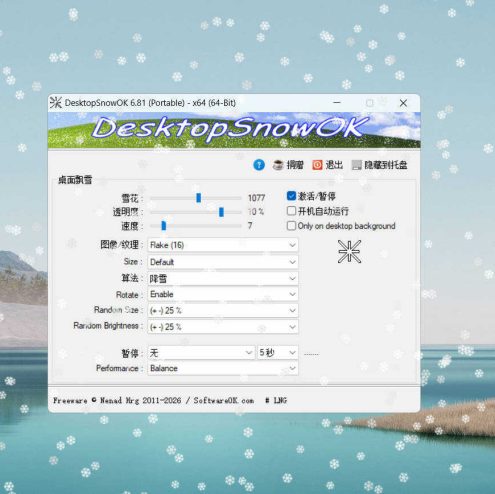Open the Random Size dropdown
495x494 pixels.
click(223, 310)
